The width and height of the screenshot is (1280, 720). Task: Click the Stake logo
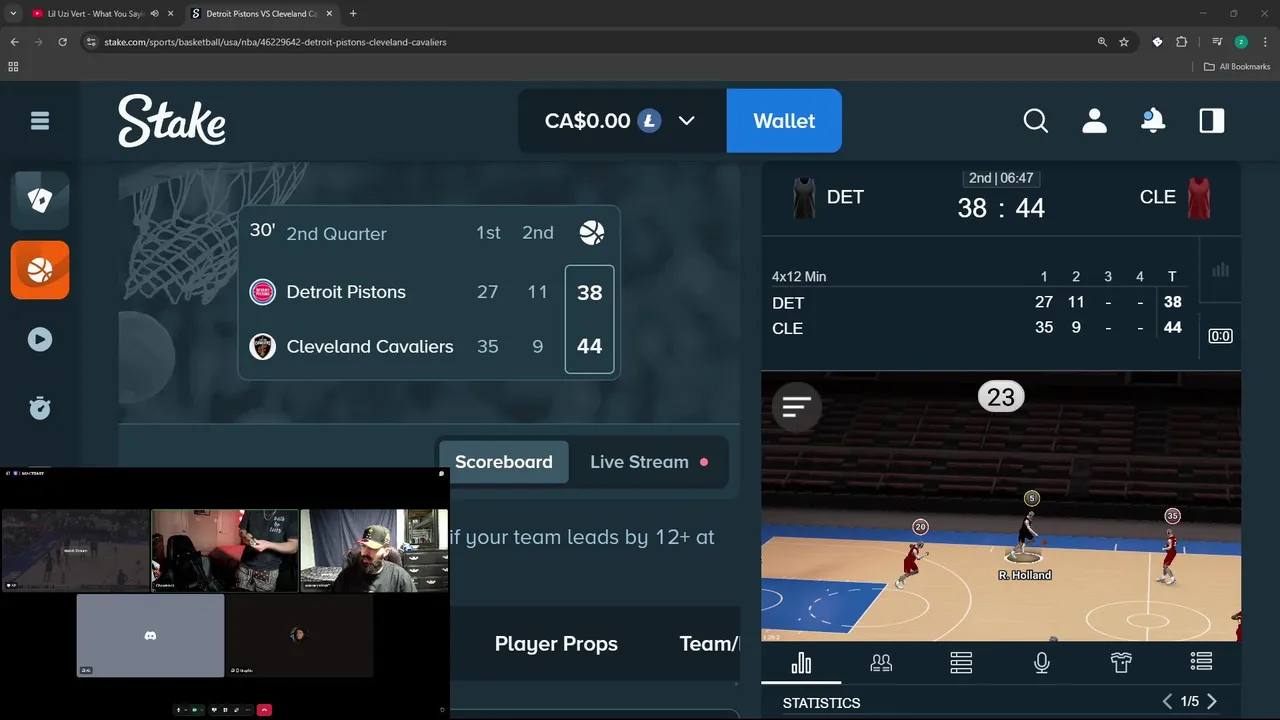172,121
